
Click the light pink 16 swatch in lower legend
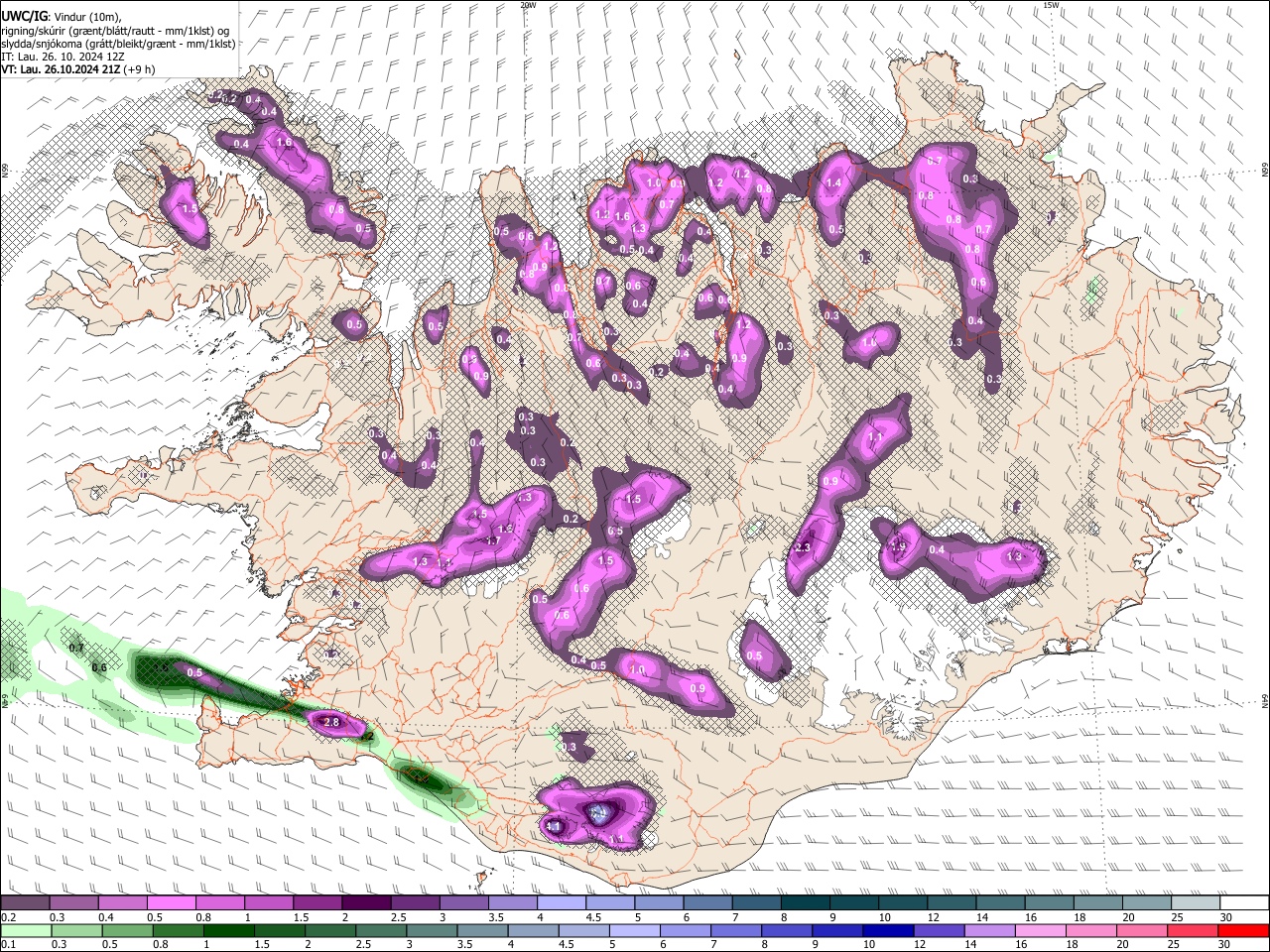click(1039, 930)
